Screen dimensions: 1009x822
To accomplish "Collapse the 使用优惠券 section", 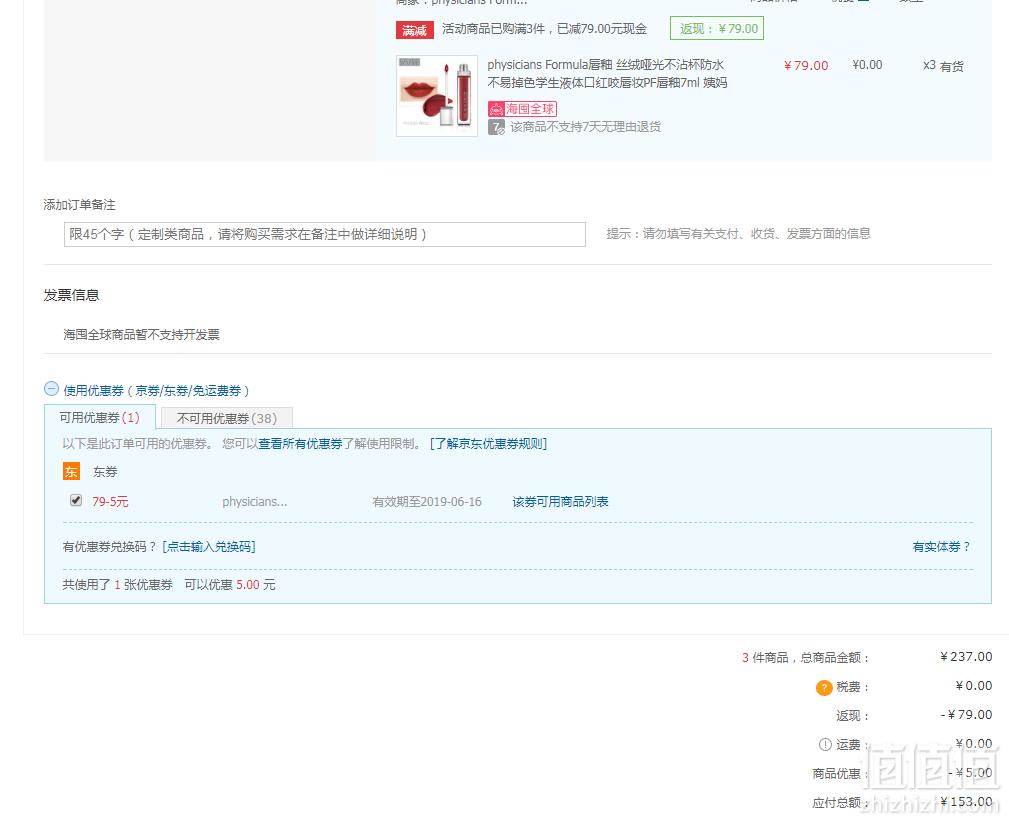I will [x=51, y=389].
